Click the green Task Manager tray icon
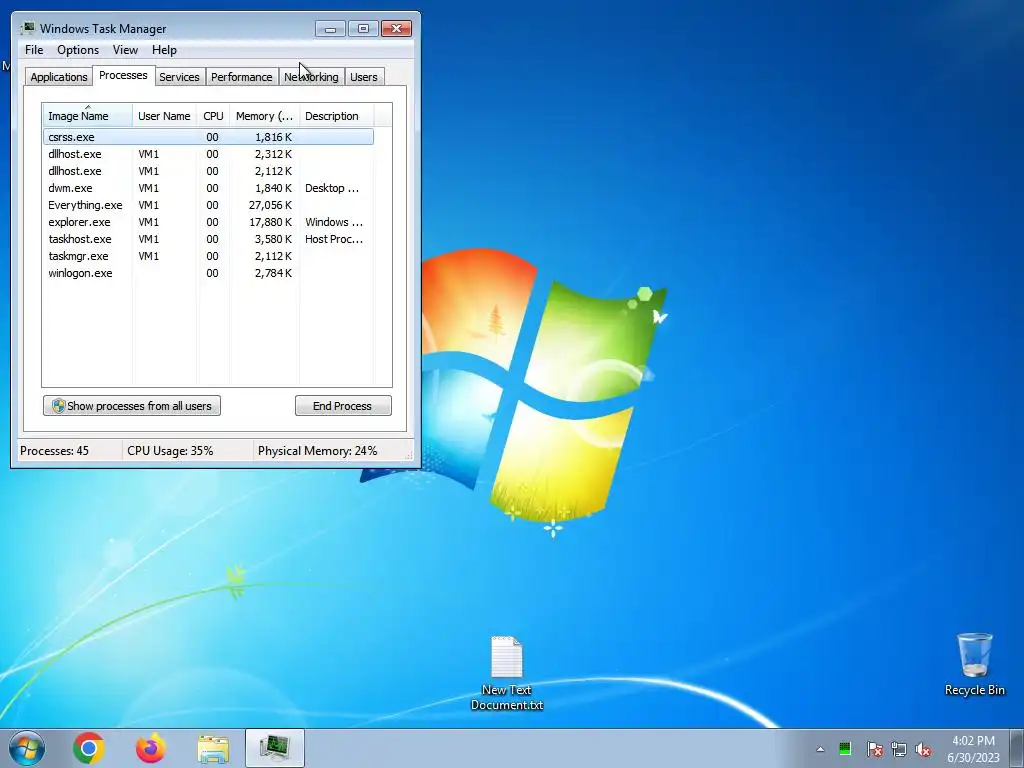The image size is (1024, 768). 845,749
